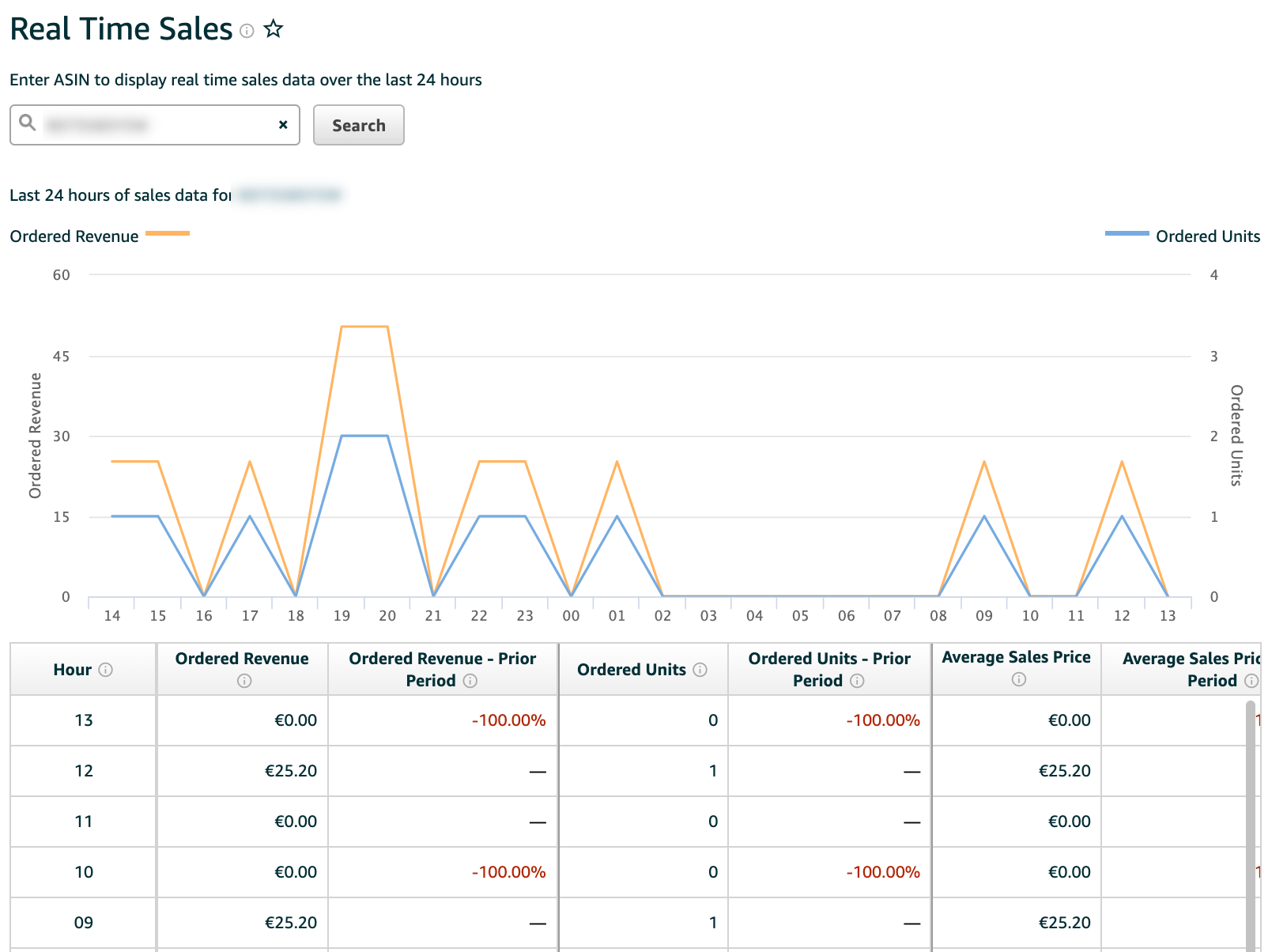
Task: Clear the ASIN search field with the X
Action: [283, 124]
